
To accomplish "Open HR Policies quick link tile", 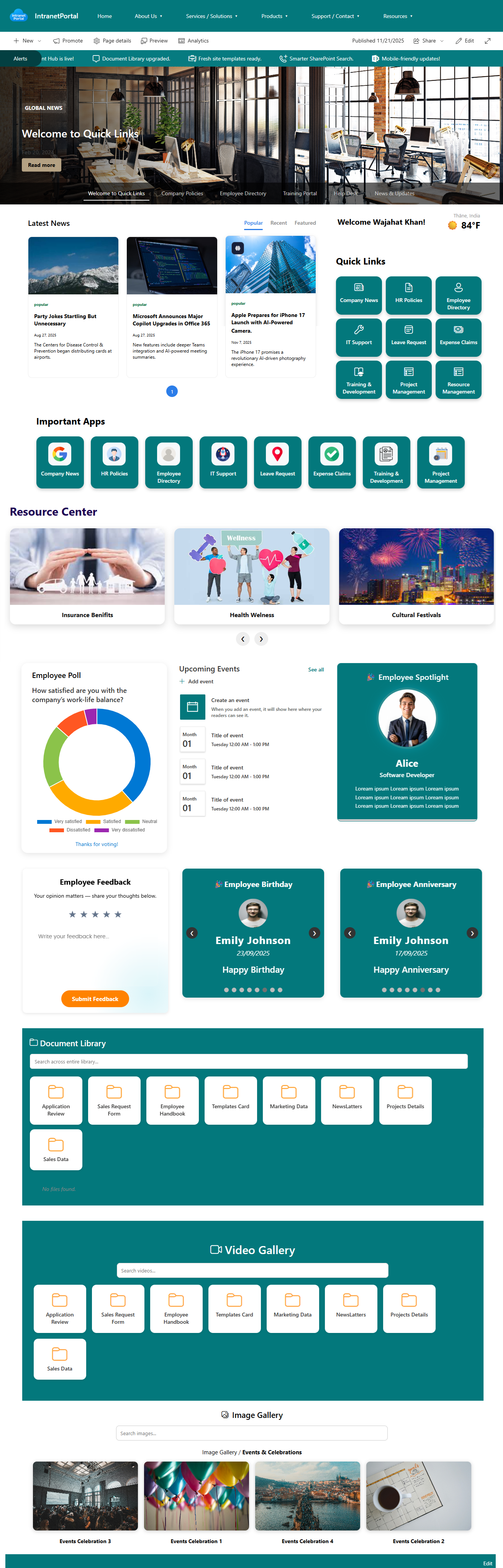I will [409, 295].
